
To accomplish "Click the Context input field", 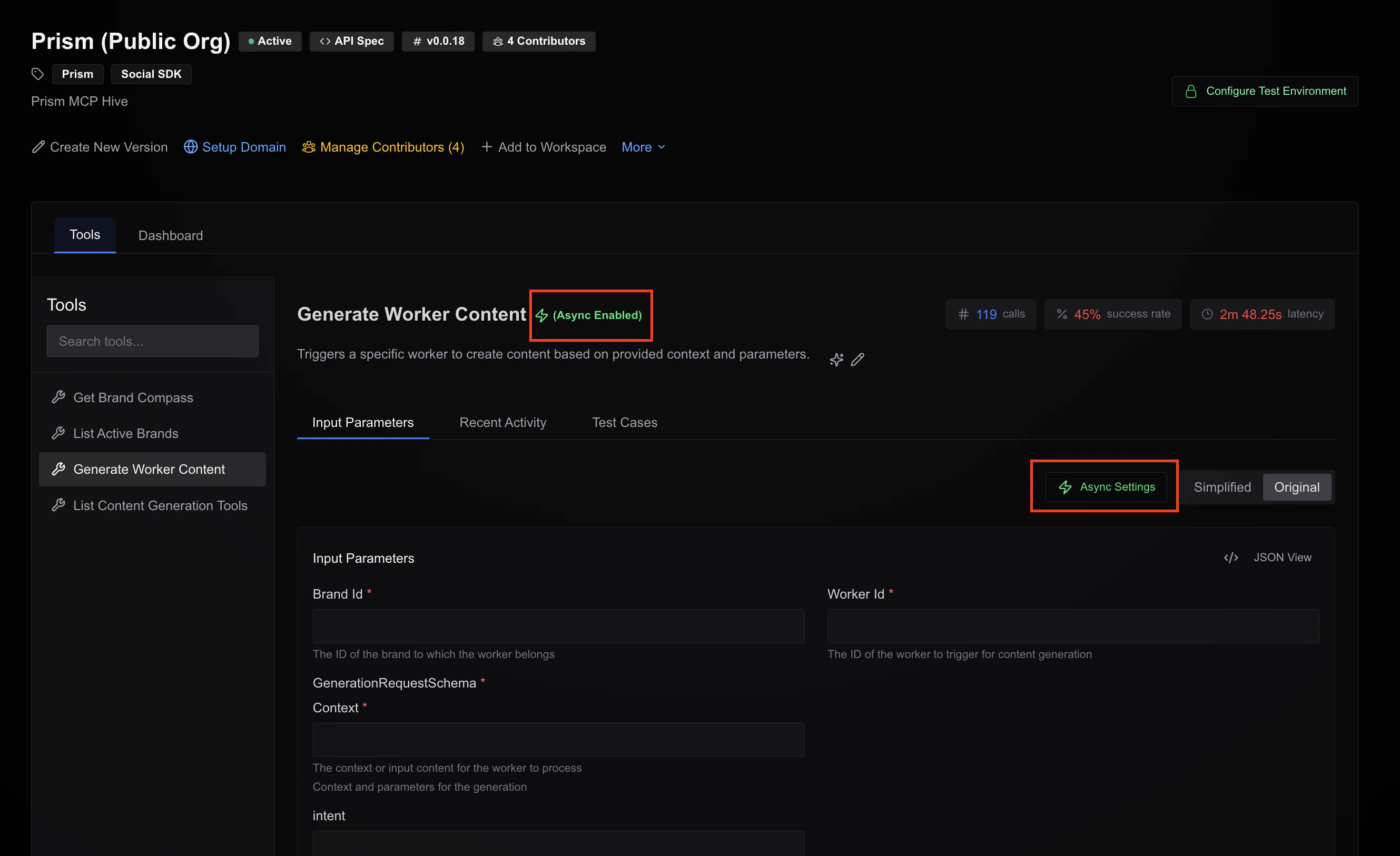I will coord(558,740).
